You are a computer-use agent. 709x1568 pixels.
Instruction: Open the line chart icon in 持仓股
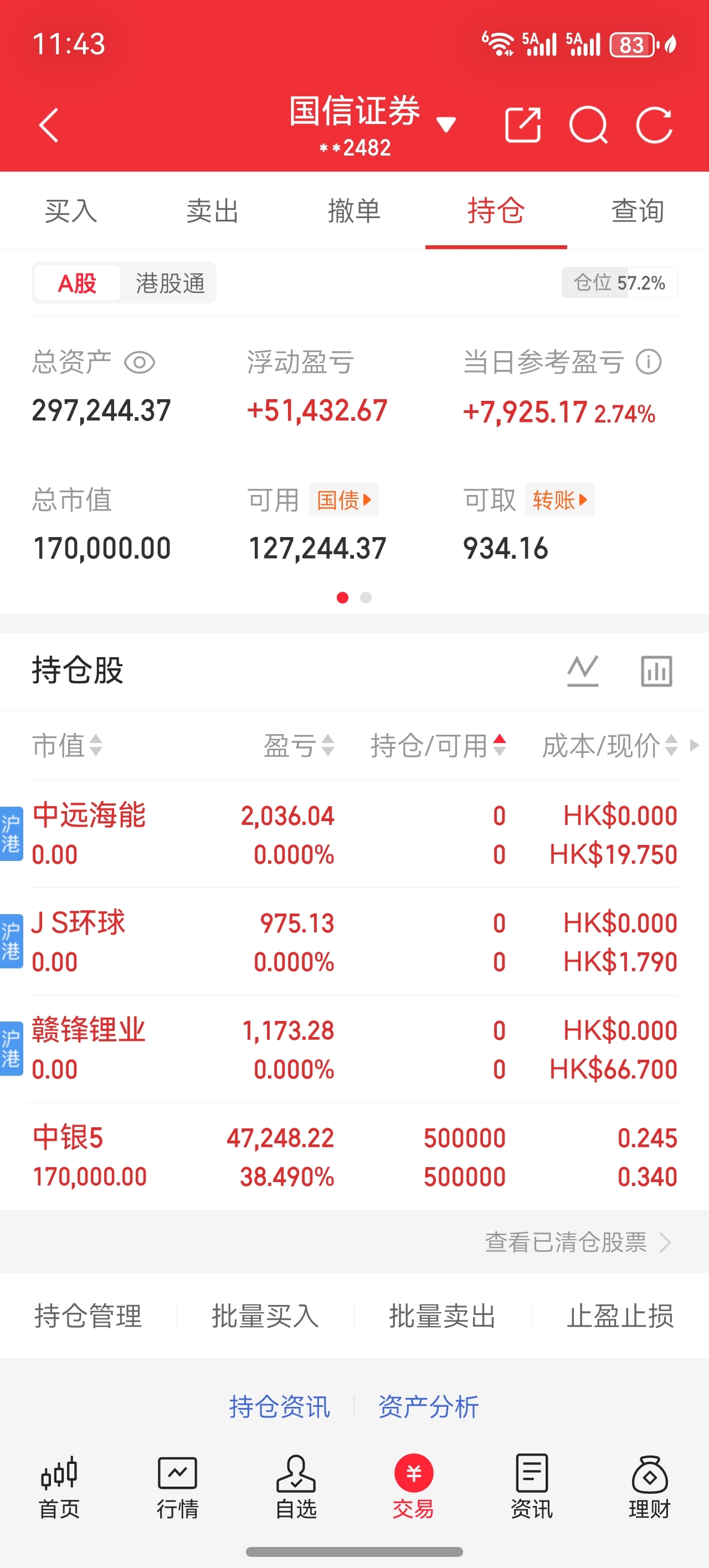583,671
